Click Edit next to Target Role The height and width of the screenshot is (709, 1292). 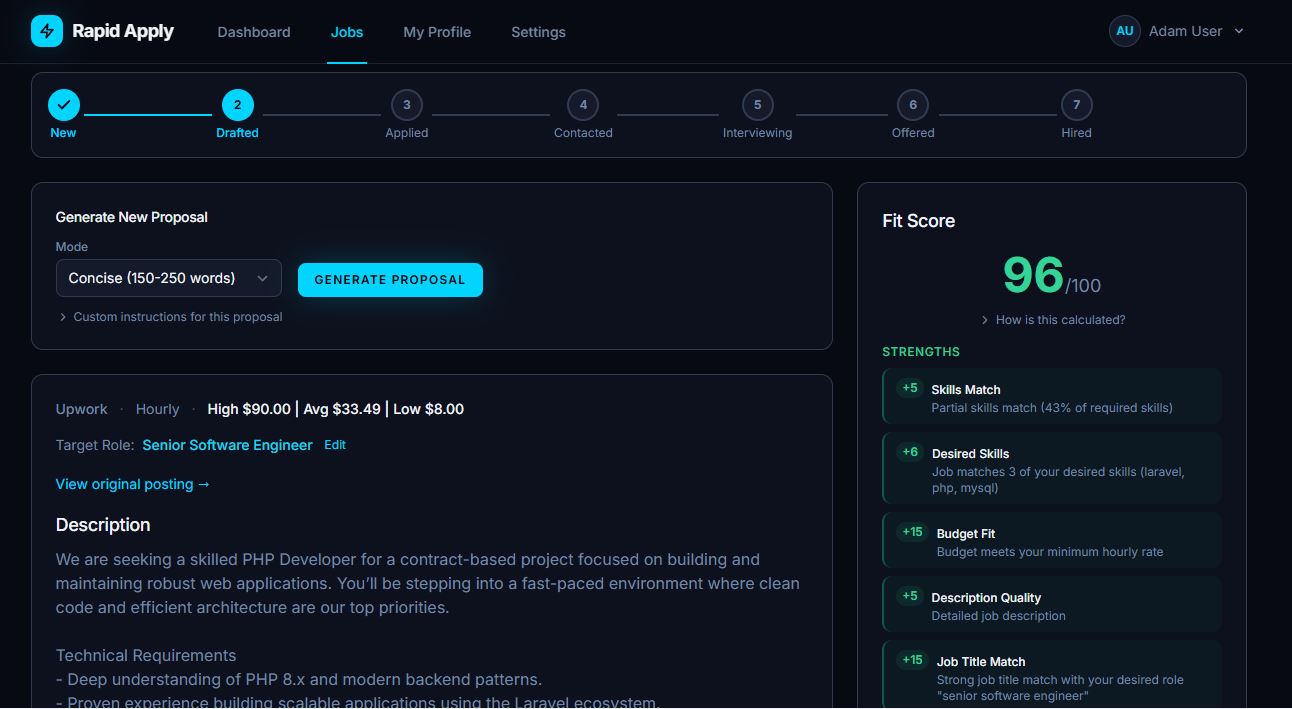[x=335, y=445]
